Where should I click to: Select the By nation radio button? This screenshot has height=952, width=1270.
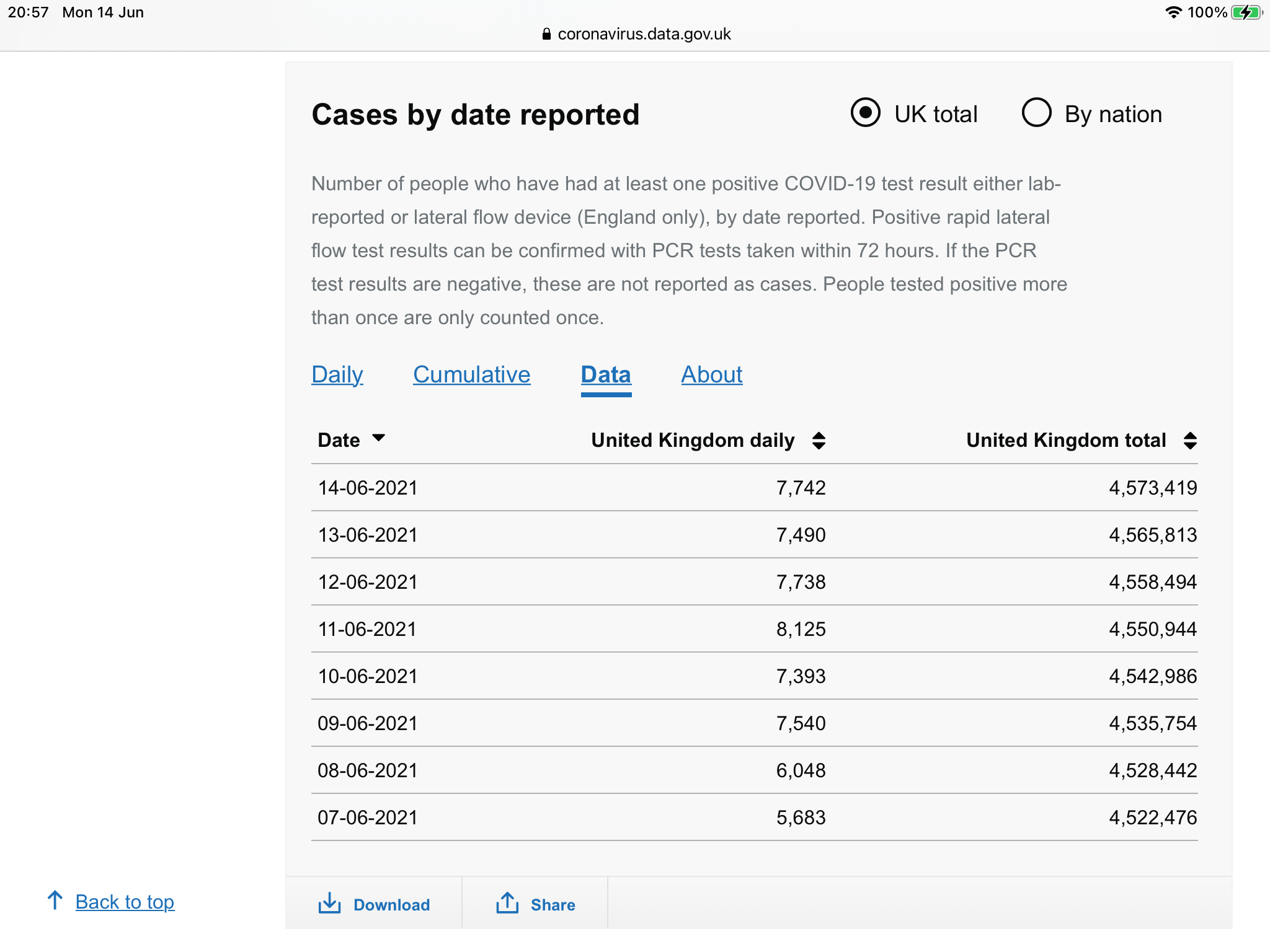[x=1036, y=113]
